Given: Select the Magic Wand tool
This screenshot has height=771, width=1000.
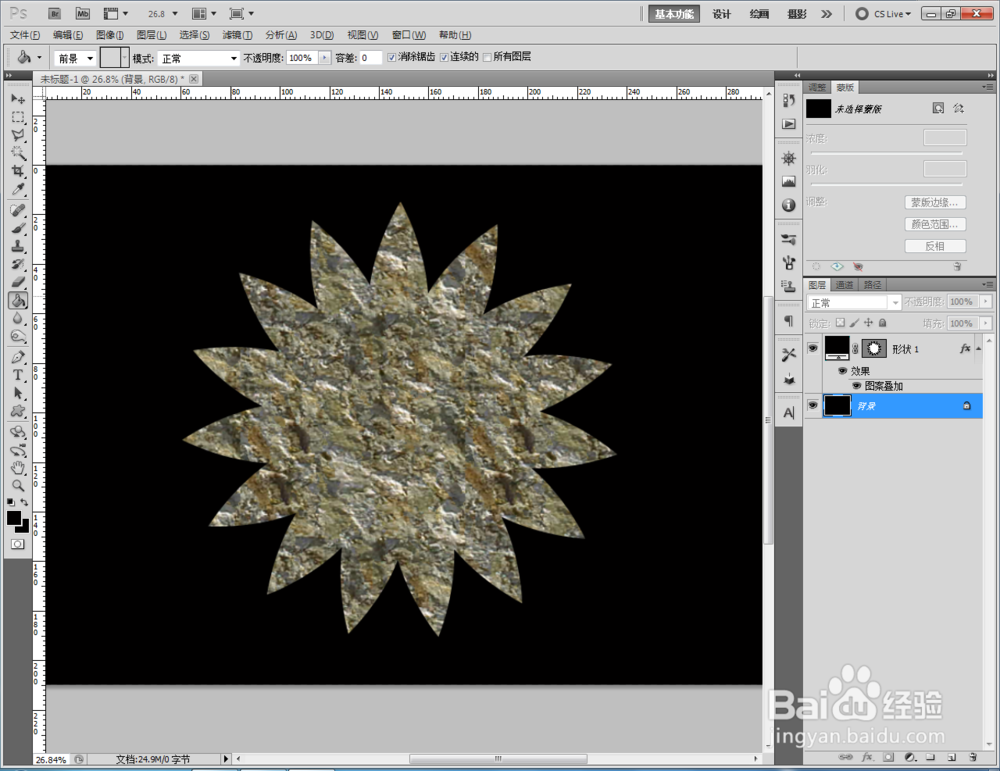Looking at the screenshot, I should coord(18,153).
